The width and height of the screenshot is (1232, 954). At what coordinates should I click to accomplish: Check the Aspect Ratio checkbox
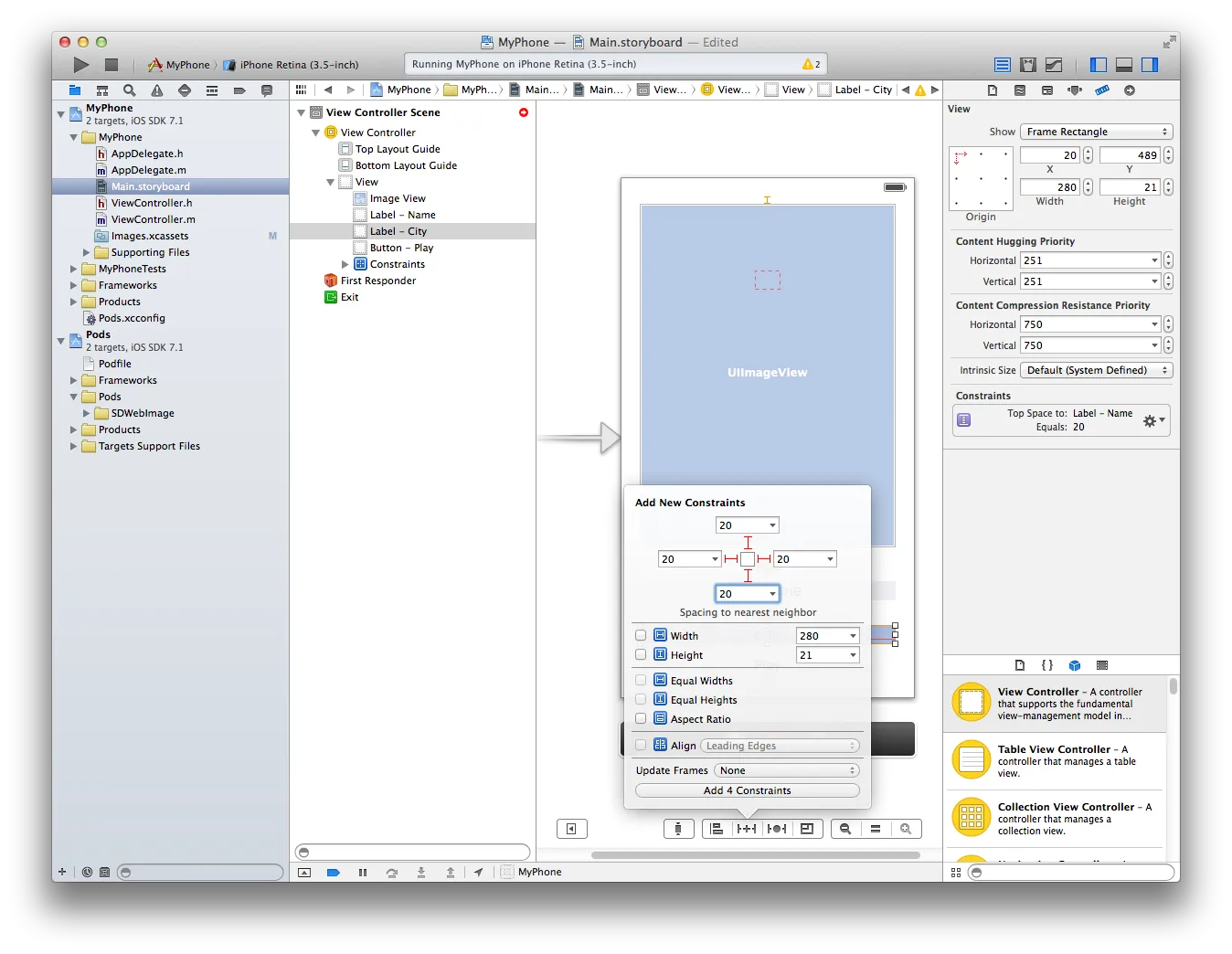(x=641, y=719)
